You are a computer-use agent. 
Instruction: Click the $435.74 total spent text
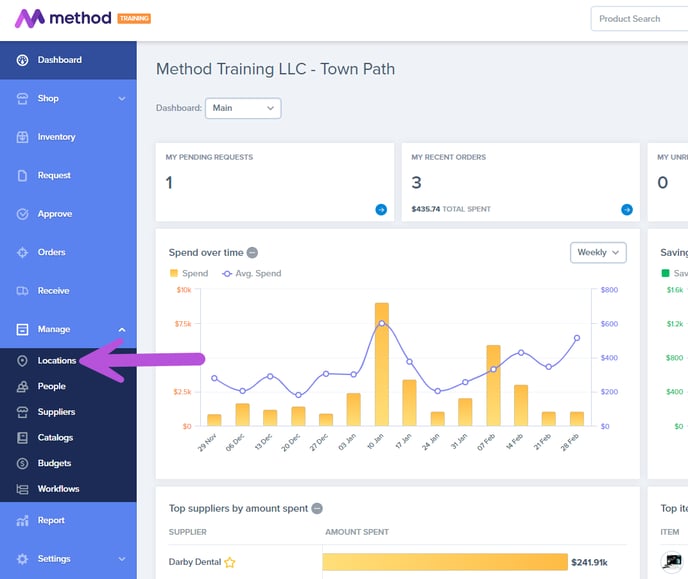451,209
